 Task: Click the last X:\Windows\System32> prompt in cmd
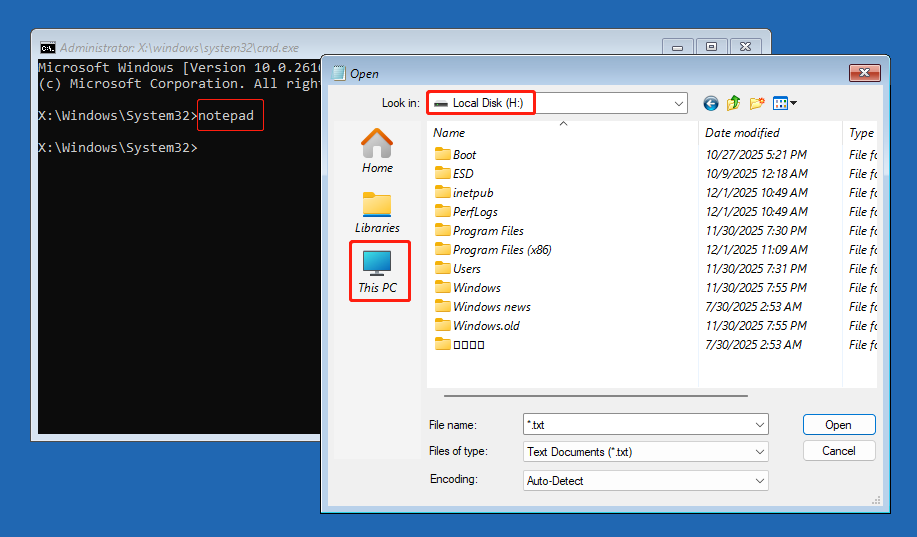pos(118,147)
